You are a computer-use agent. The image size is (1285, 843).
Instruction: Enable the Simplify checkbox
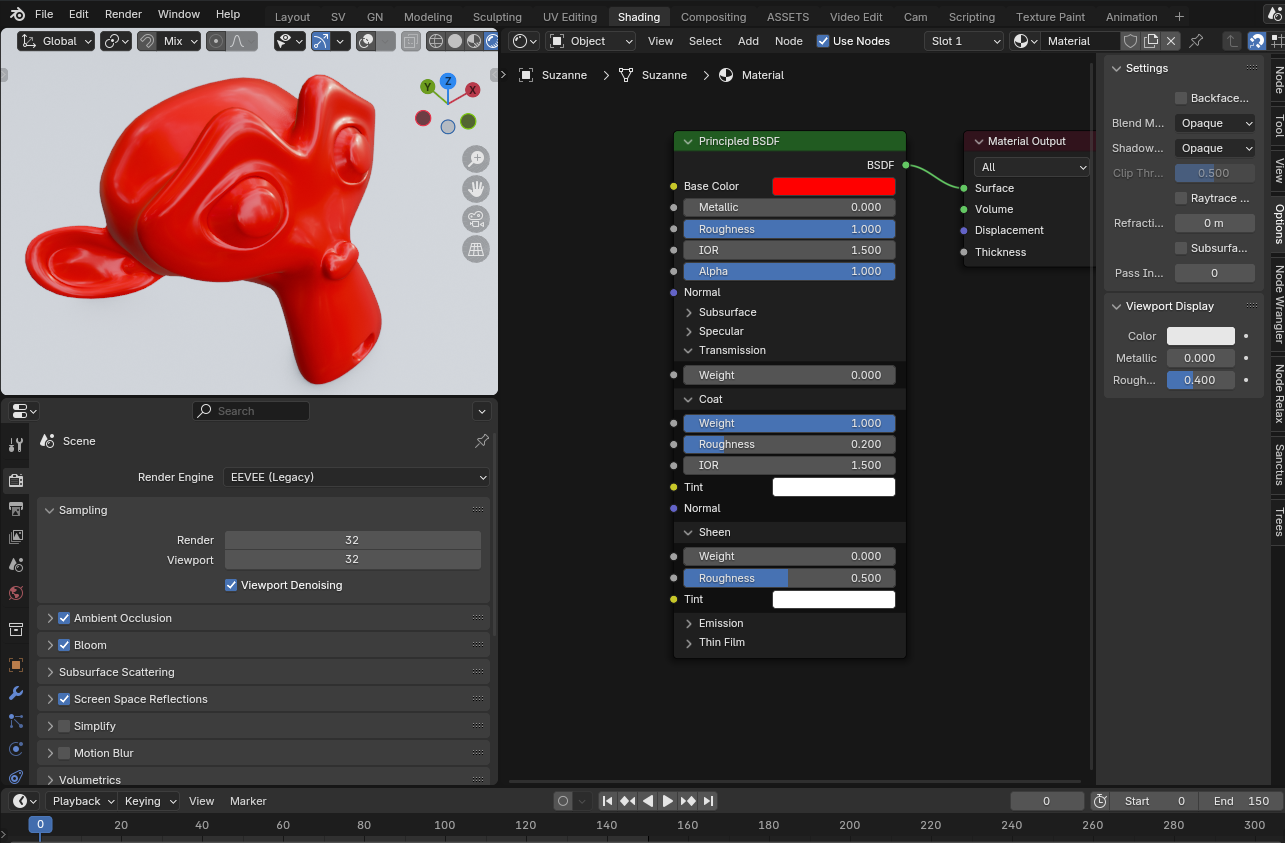click(64, 726)
